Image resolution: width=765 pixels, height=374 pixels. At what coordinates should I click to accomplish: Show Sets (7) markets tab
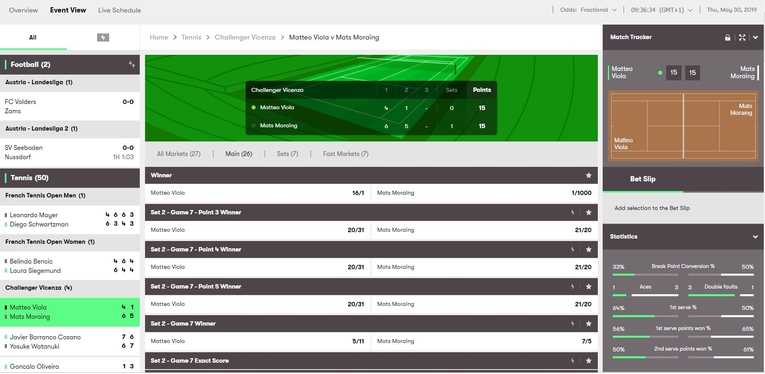tap(287, 154)
